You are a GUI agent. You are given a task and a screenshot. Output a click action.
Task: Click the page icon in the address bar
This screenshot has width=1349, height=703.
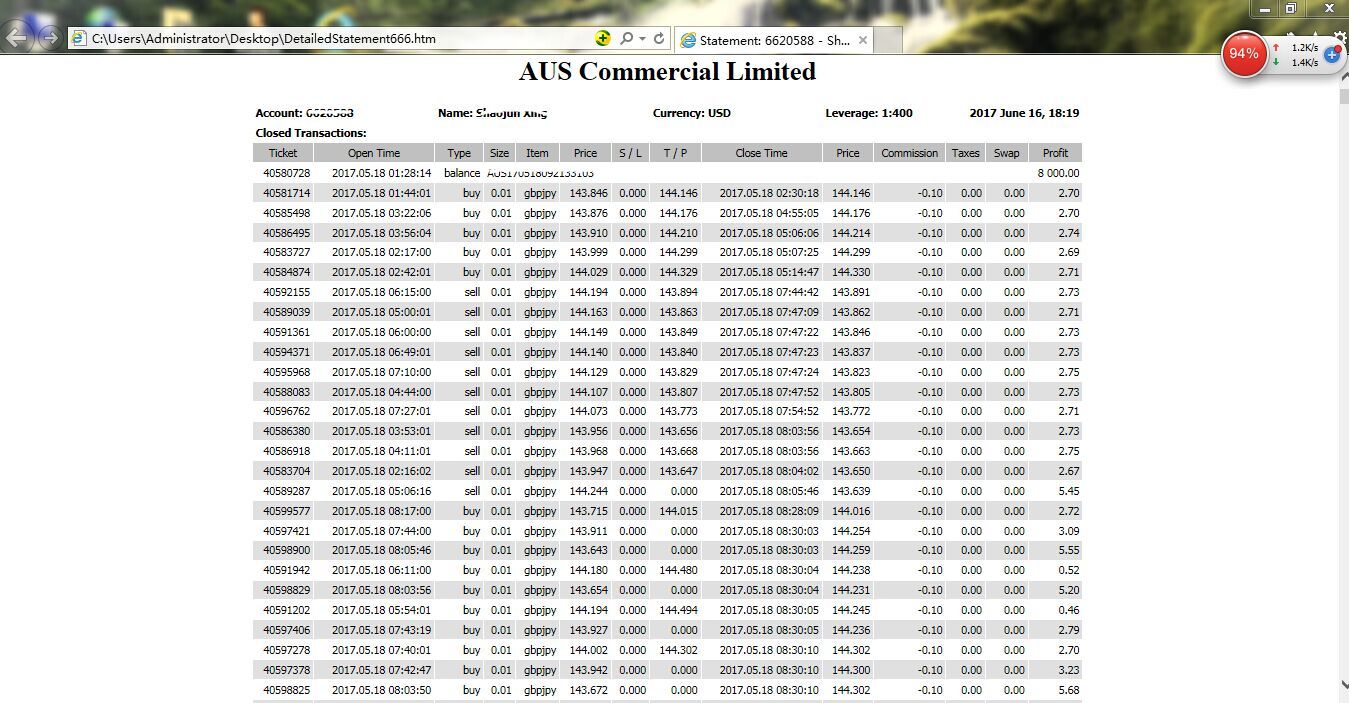tap(79, 39)
